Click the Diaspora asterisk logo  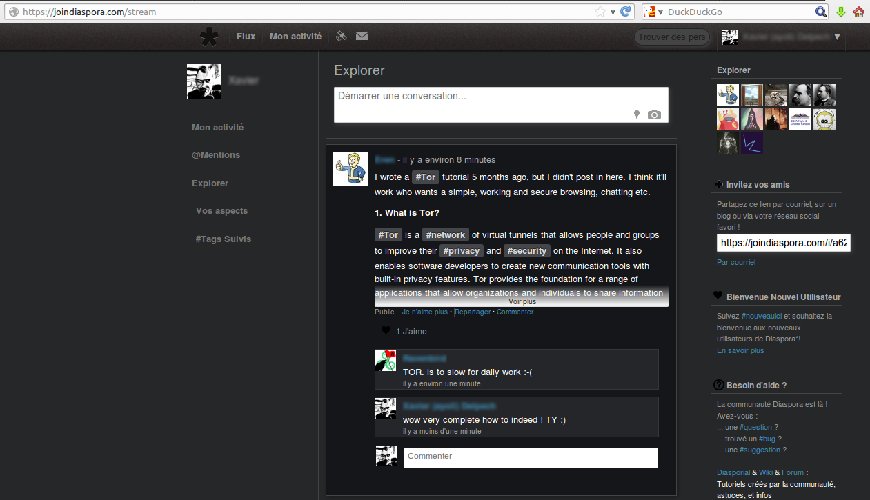[209, 37]
